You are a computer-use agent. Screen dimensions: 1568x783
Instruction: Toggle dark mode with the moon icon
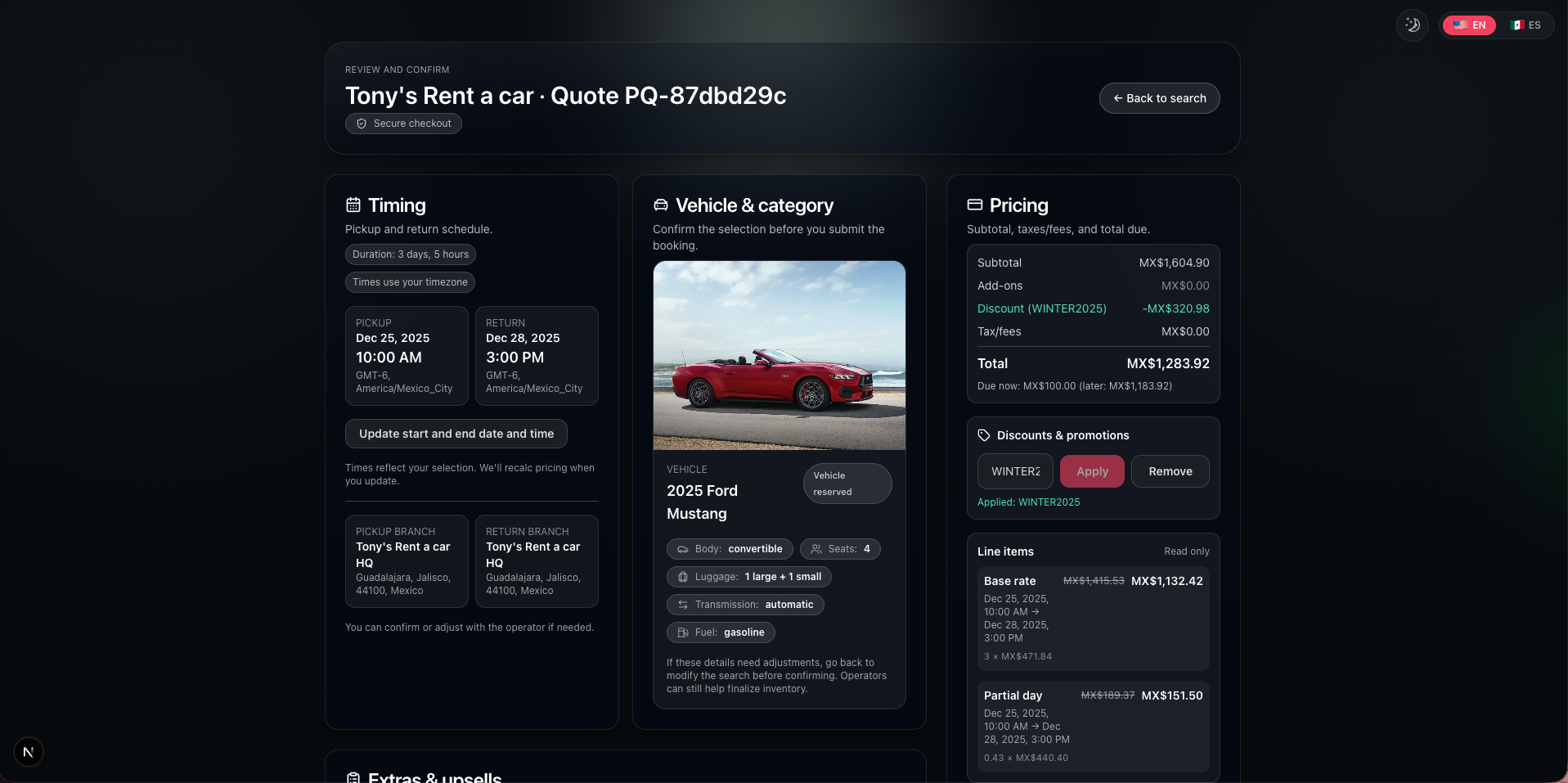(1412, 25)
